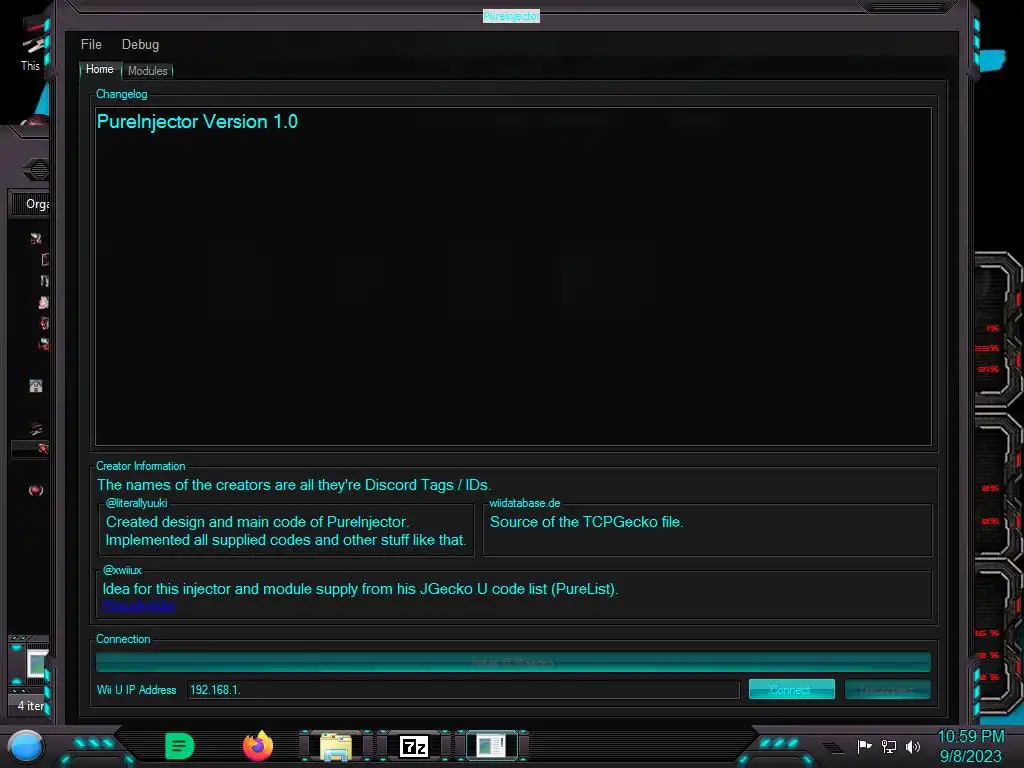
Task: Click into the Wii U IP Address field
Action: click(x=463, y=690)
